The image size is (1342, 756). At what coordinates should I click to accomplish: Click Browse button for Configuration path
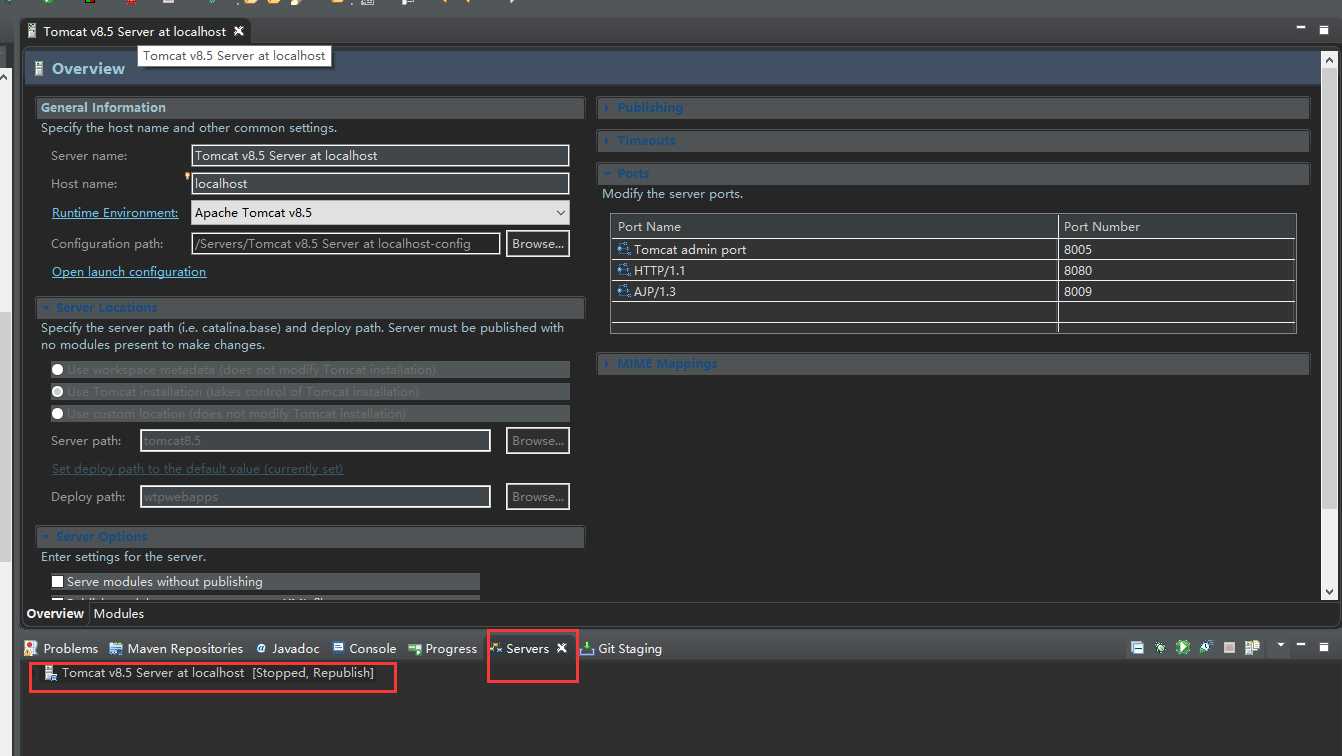point(538,243)
